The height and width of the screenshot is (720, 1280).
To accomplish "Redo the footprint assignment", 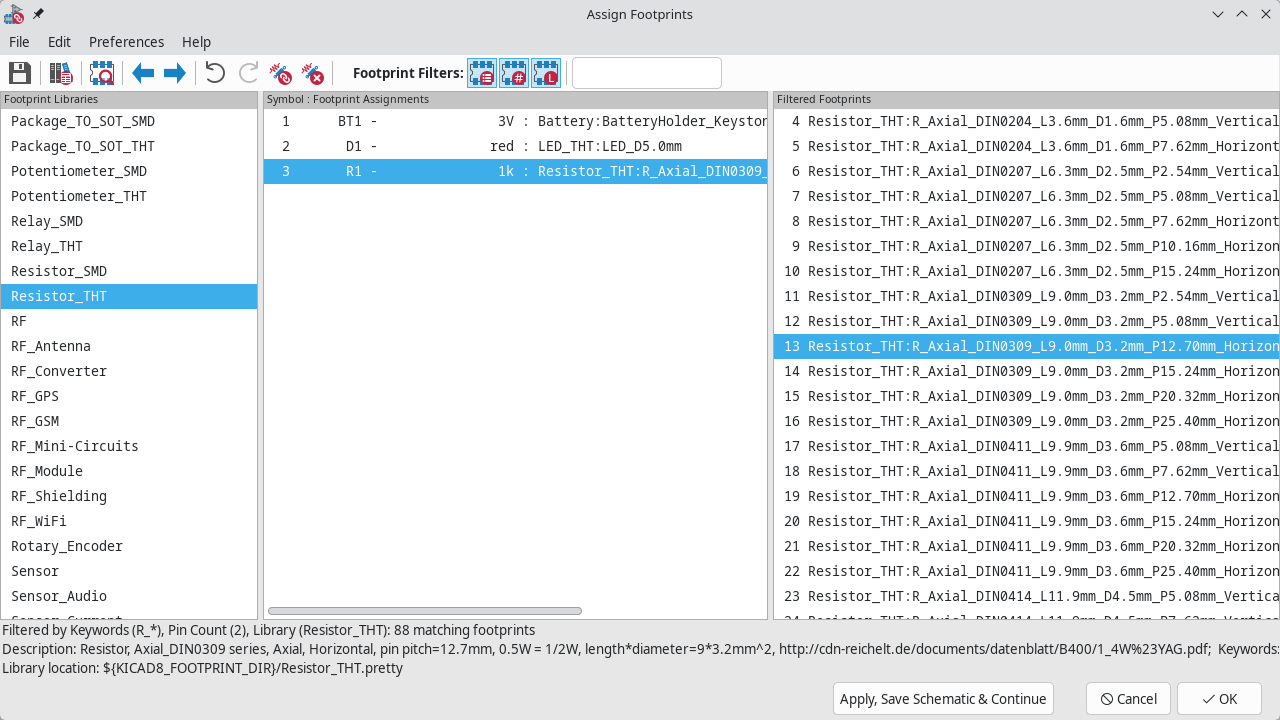I will 247,72.
